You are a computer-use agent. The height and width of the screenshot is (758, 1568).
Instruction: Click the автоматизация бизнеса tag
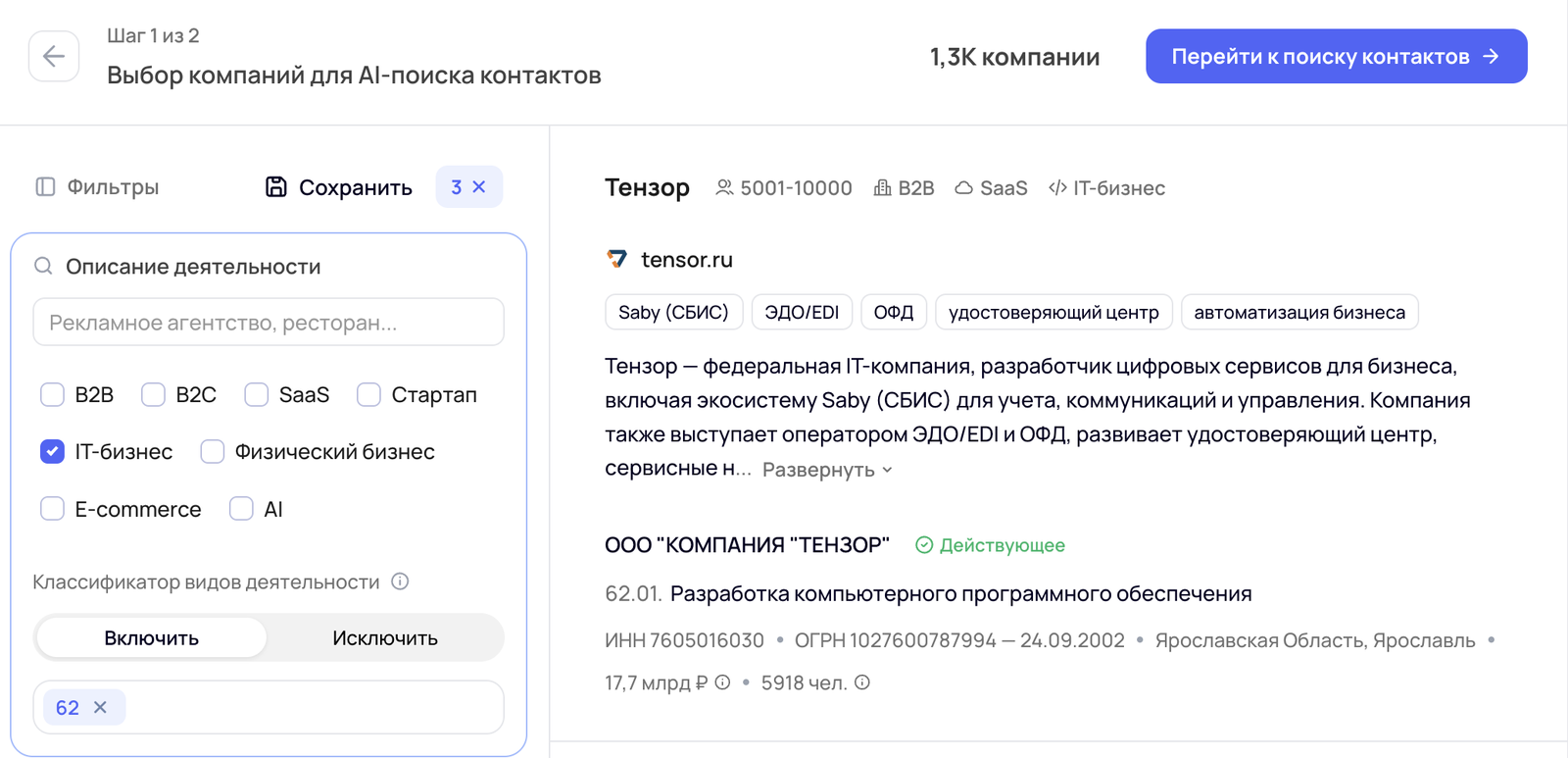point(1299,312)
